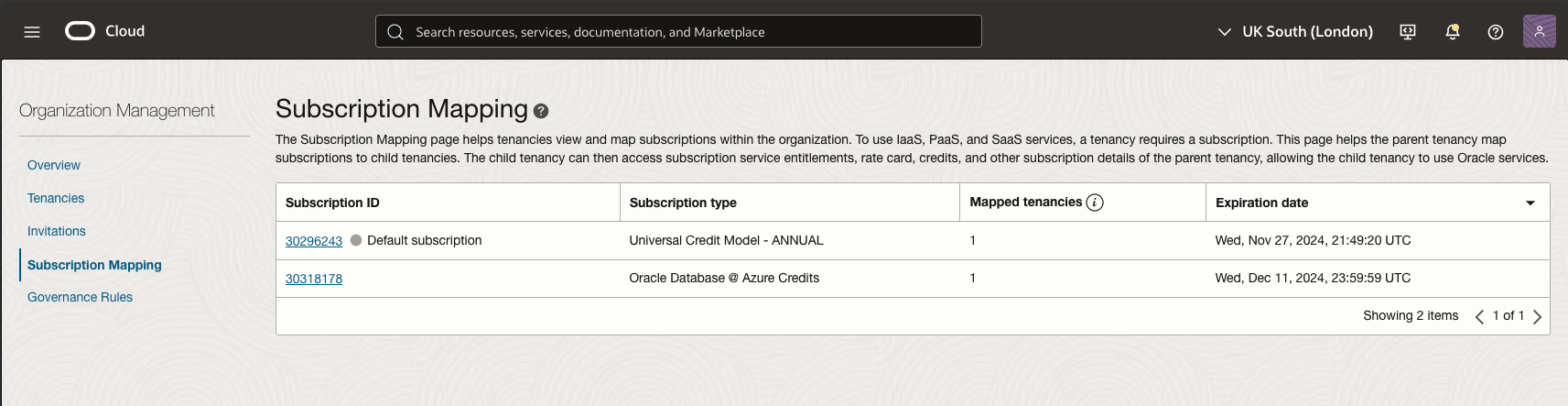The width and height of the screenshot is (1568, 406).
Task: Open the notifications bell
Action: (x=1452, y=32)
